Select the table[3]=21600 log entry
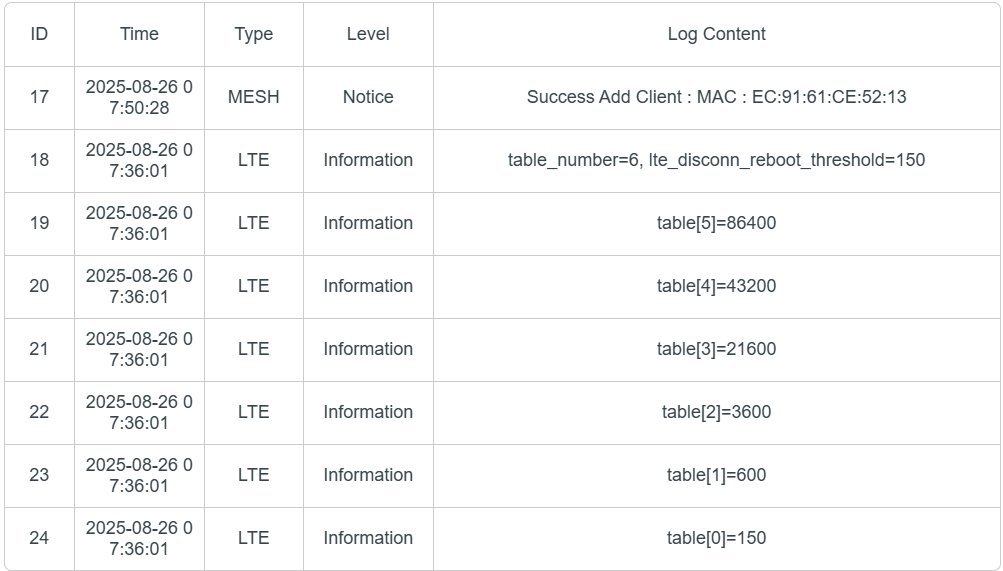This screenshot has width=1003, height=571. click(716, 349)
